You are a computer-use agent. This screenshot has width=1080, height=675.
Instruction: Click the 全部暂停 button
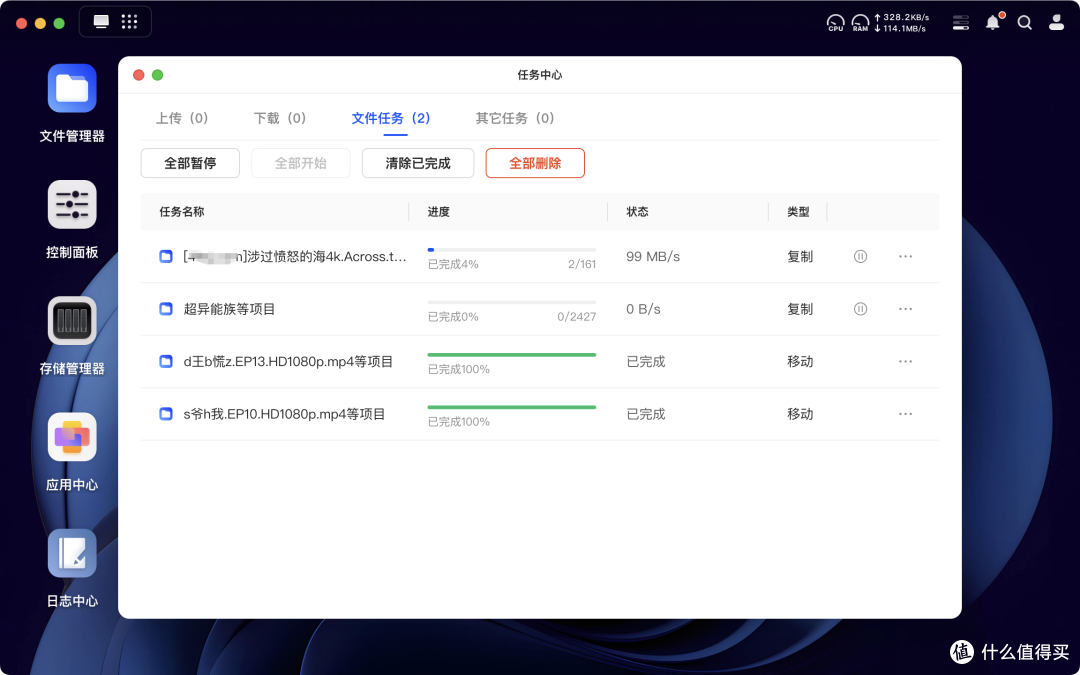(190, 163)
